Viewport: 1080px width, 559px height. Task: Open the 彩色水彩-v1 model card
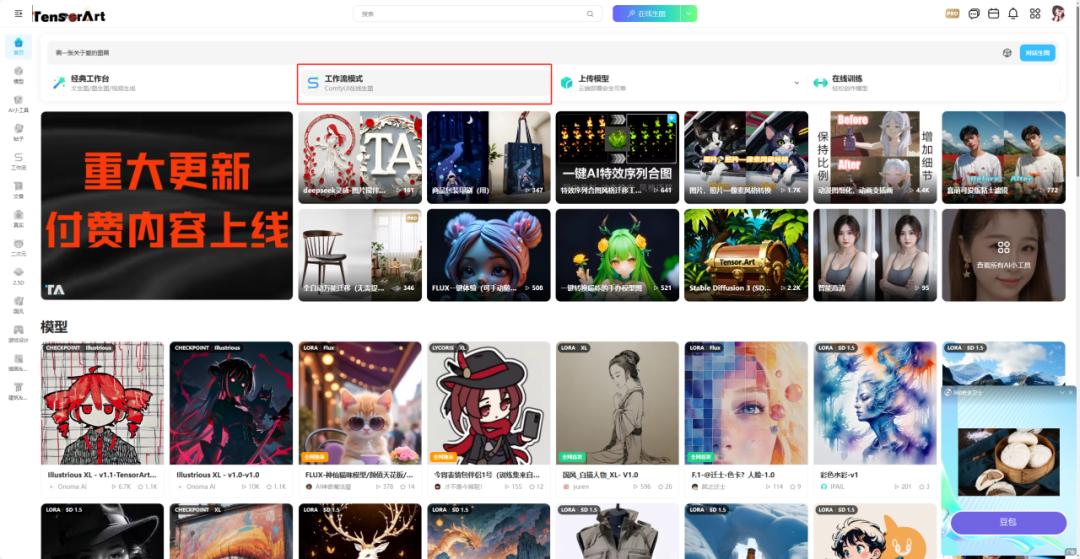[x=875, y=418]
